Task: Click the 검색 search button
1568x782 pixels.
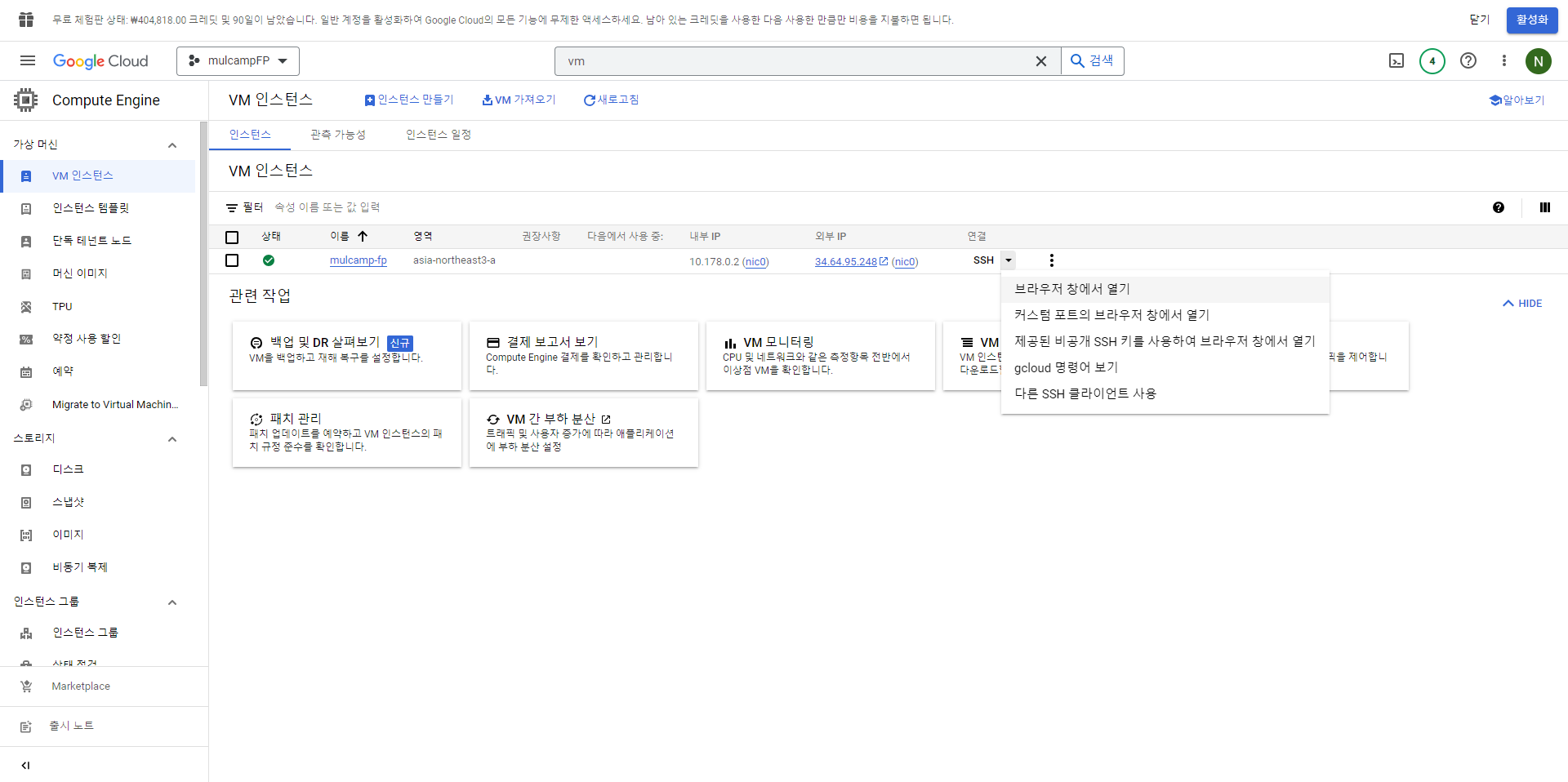Action: (x=1092, y=61)
